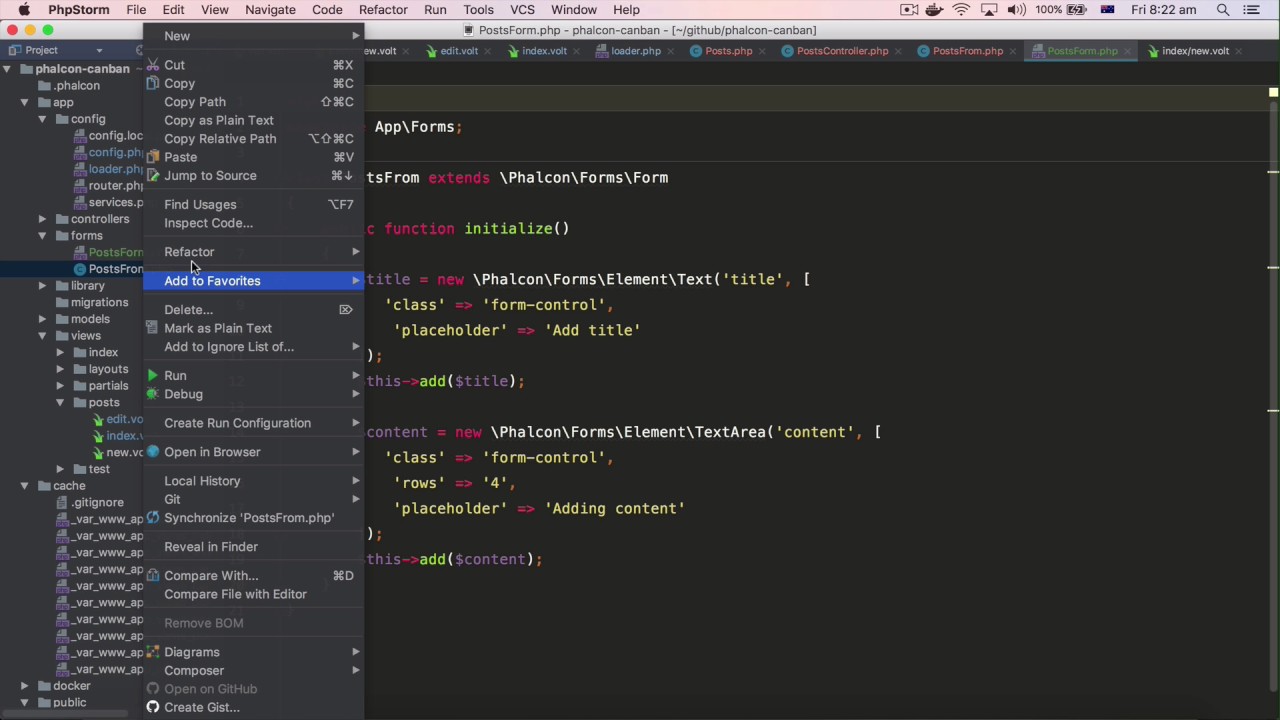Click the Cut scissors icon in context menu
This screenshot has height=720, width=1280.
[x=153, y=65]
